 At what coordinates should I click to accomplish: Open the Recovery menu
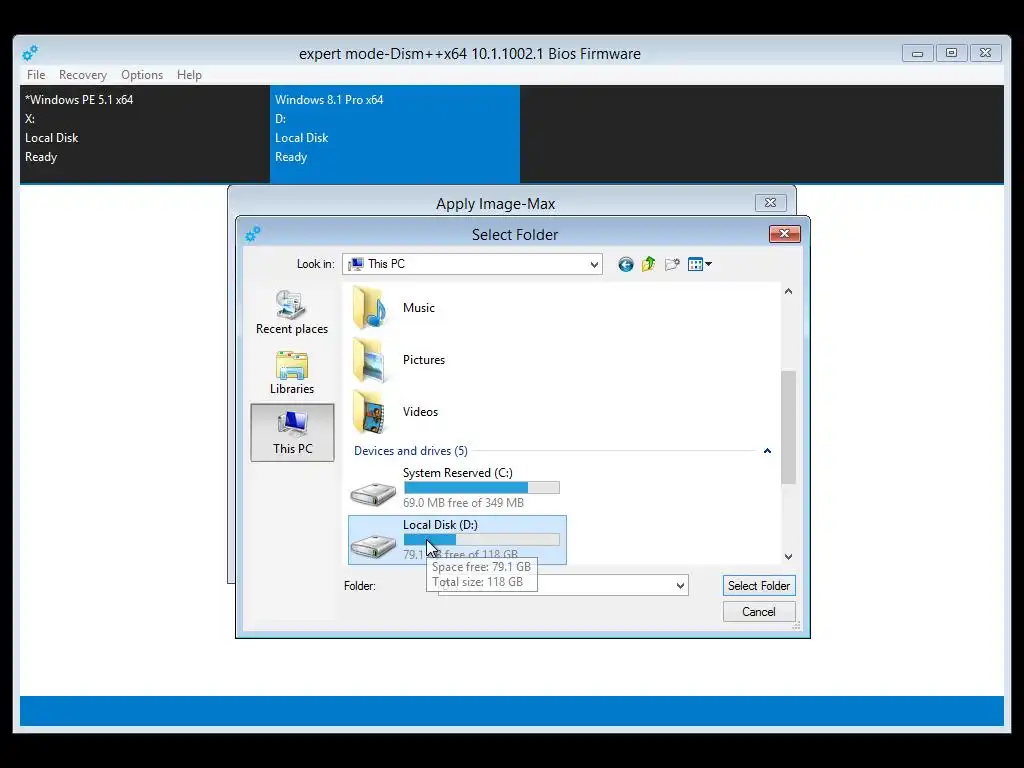(x=82, y=74)
